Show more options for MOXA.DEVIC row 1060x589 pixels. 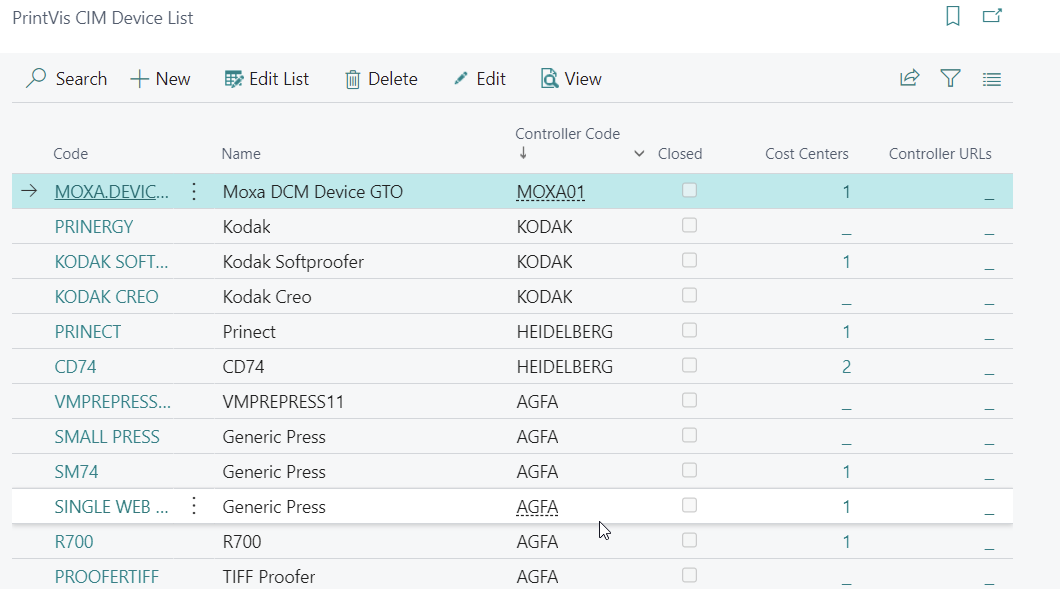point(194,192)
